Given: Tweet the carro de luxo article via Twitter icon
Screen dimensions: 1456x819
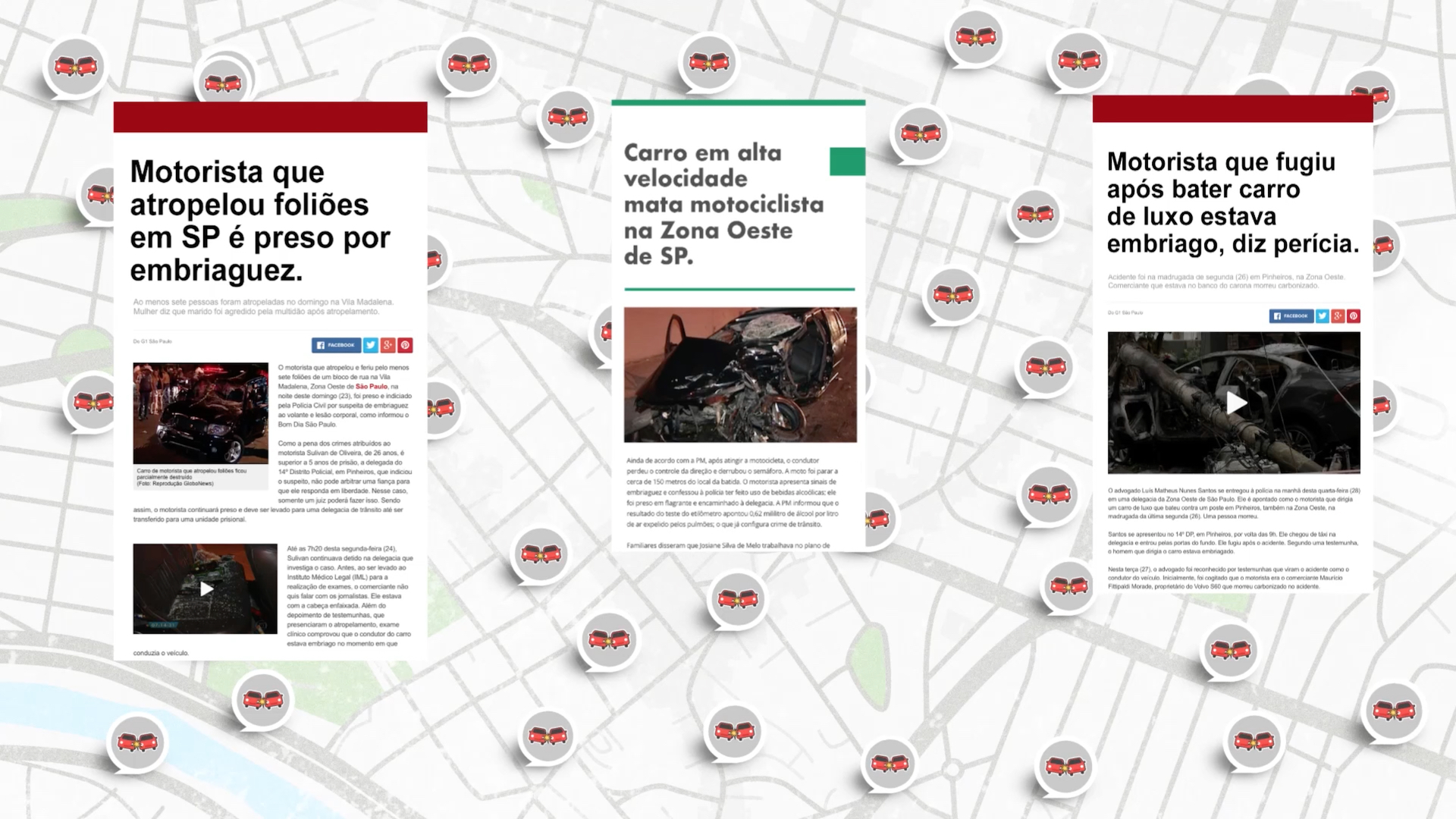Looking at the screenshot, I should click(1322, 315).
